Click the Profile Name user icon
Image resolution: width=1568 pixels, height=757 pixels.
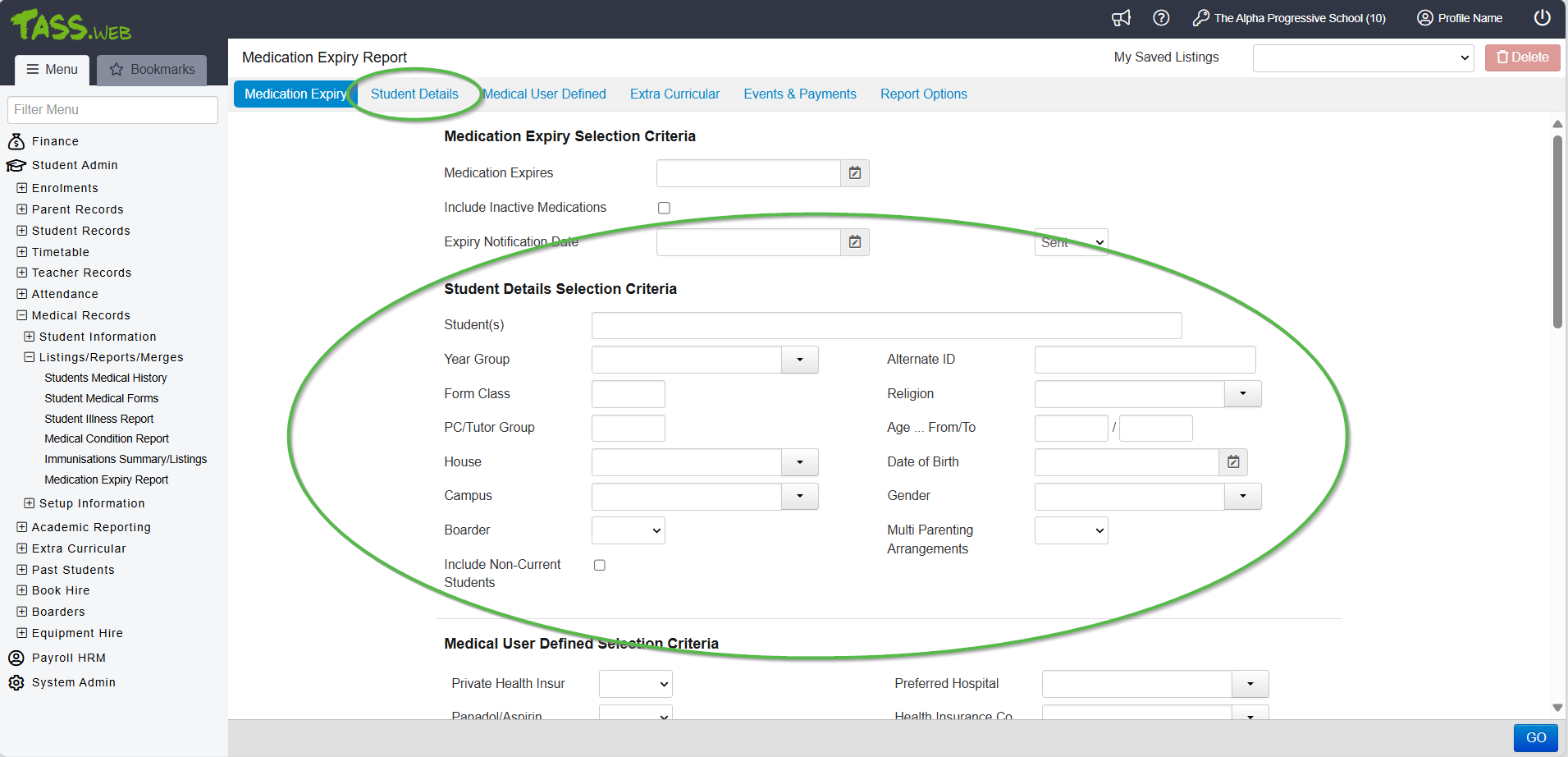pos(1425,18)
